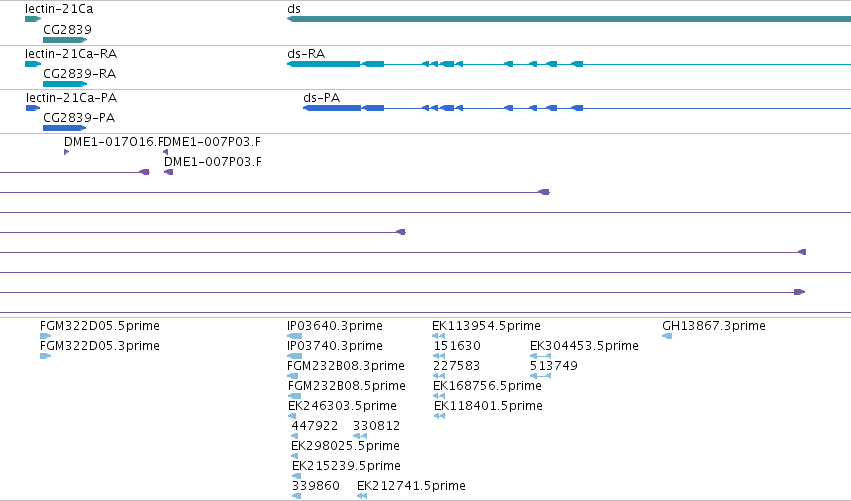
Task: Click the lectin-21Ca-PA protein label
Action: [x=72, y=97]
